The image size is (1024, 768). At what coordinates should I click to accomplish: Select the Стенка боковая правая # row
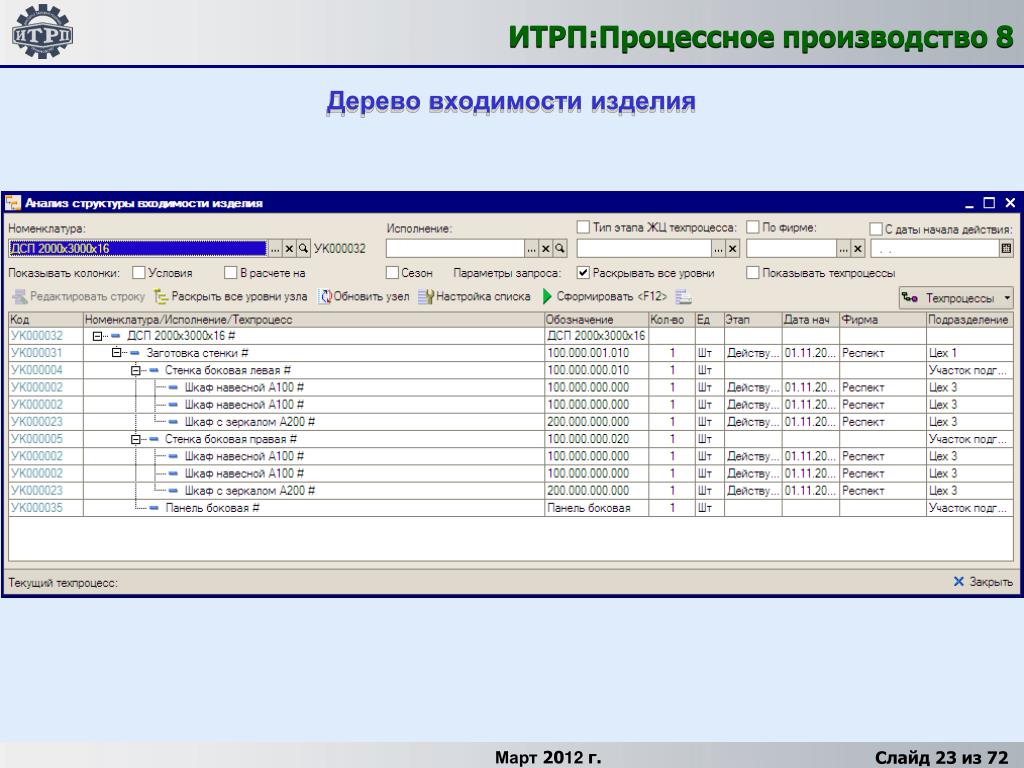tap(511, 440)
